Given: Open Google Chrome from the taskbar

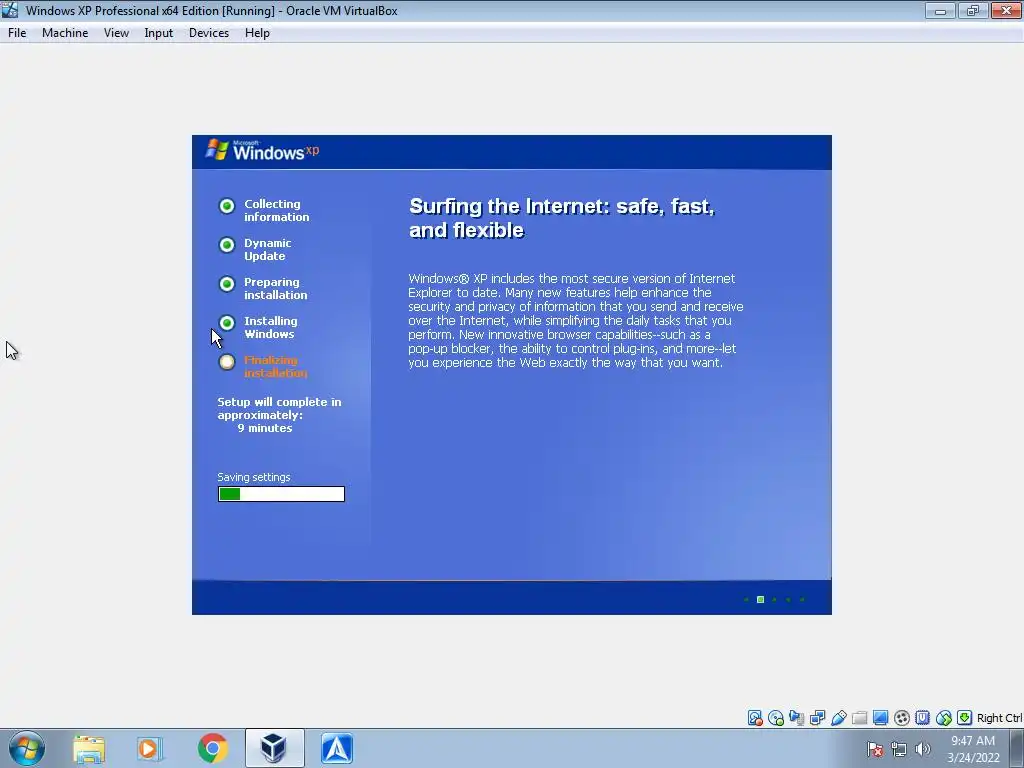Looking at the screenshot, I should coord(212,749).
